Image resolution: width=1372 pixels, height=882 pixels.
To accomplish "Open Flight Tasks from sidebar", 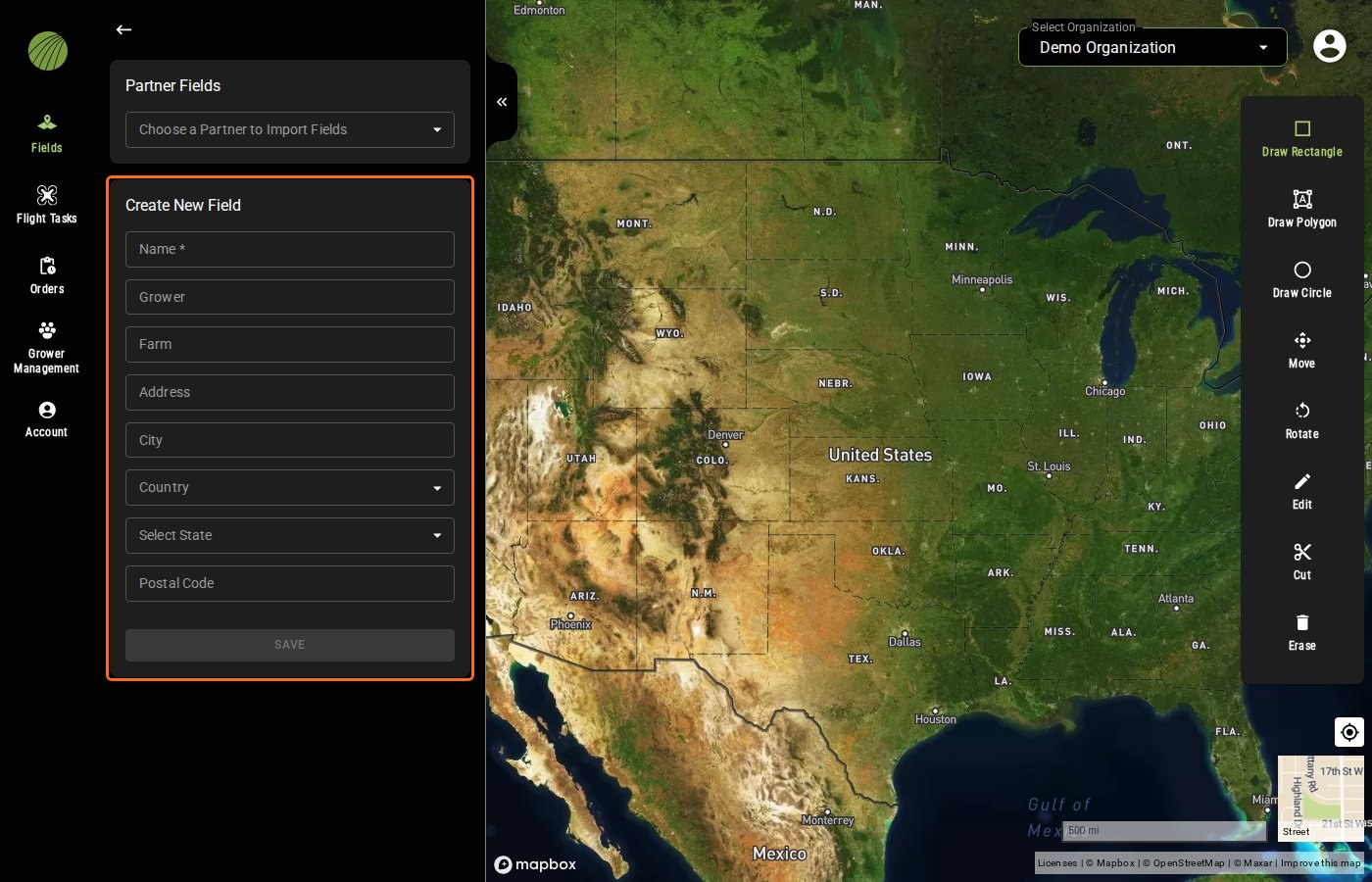I will [46, 205].
